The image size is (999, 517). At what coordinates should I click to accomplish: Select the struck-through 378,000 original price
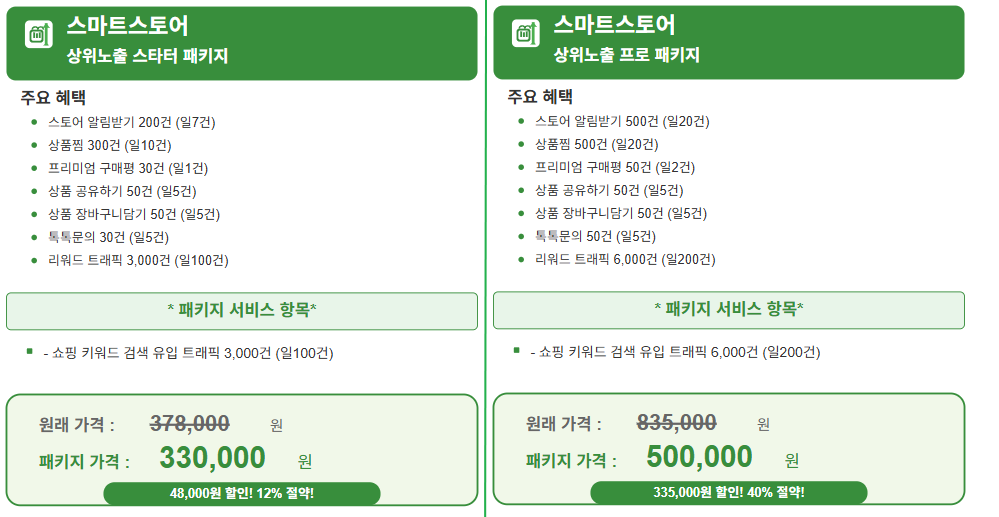[x=190, y=423]
